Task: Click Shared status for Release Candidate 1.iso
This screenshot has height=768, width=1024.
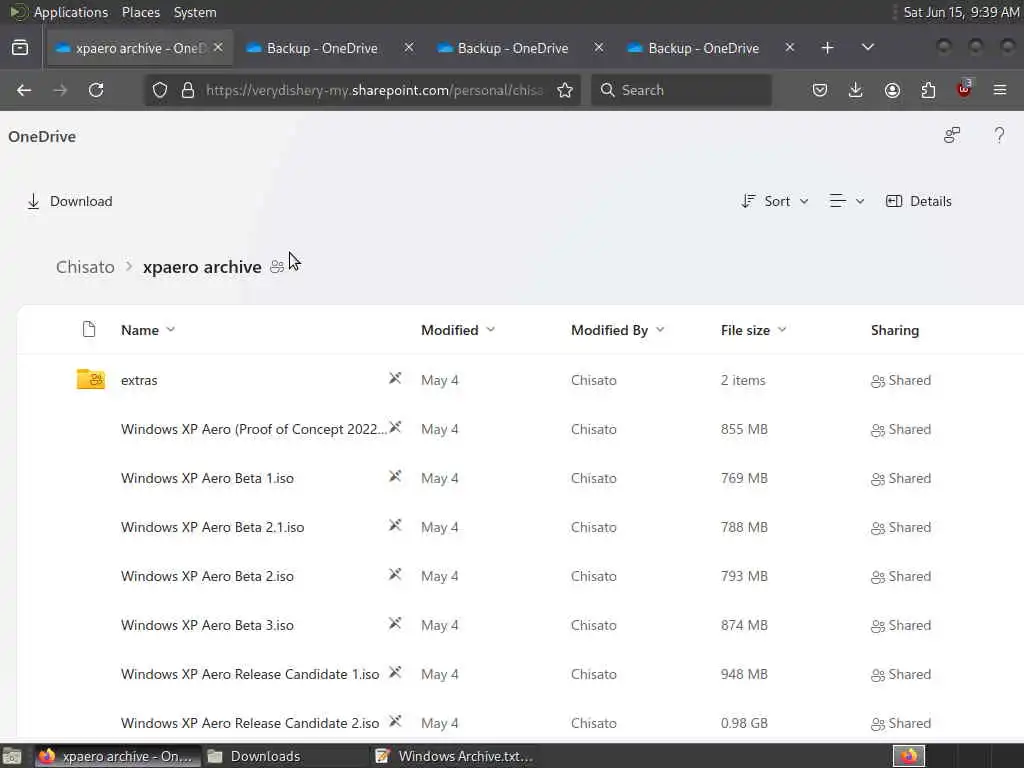Action: (x=901, y=674)
